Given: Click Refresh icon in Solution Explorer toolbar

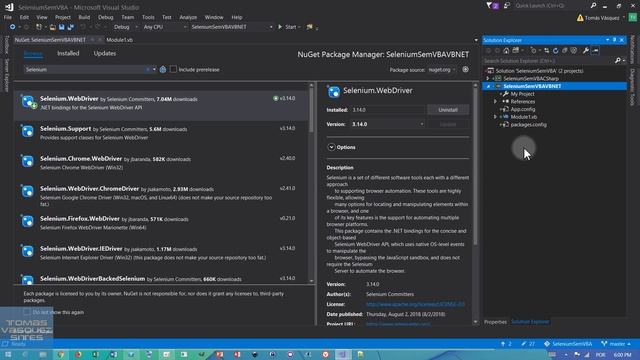Looking at the screenshot, I should click(556, 51).
